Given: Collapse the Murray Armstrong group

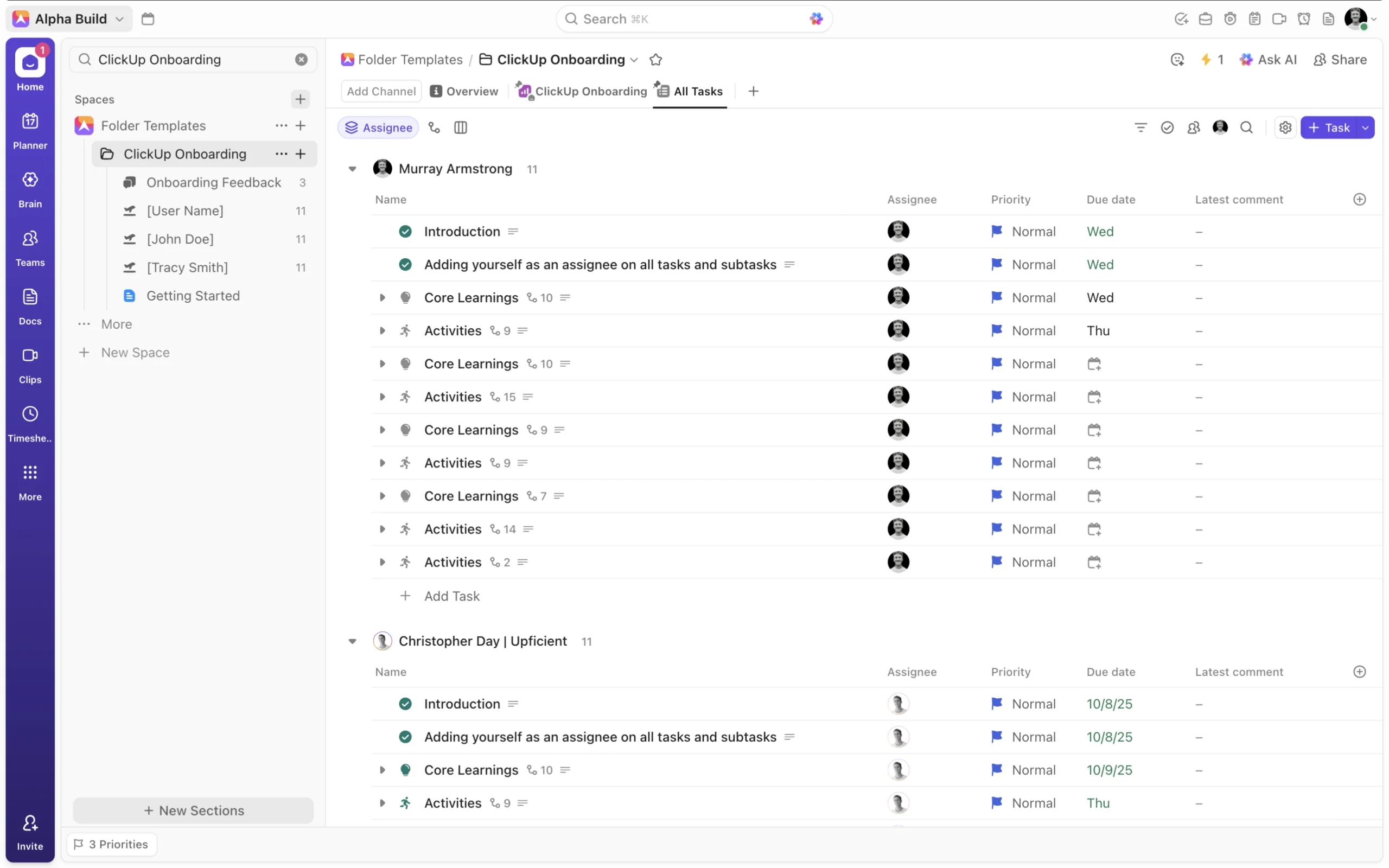Looking at the screenshot, I should click(x=353, y=169).
